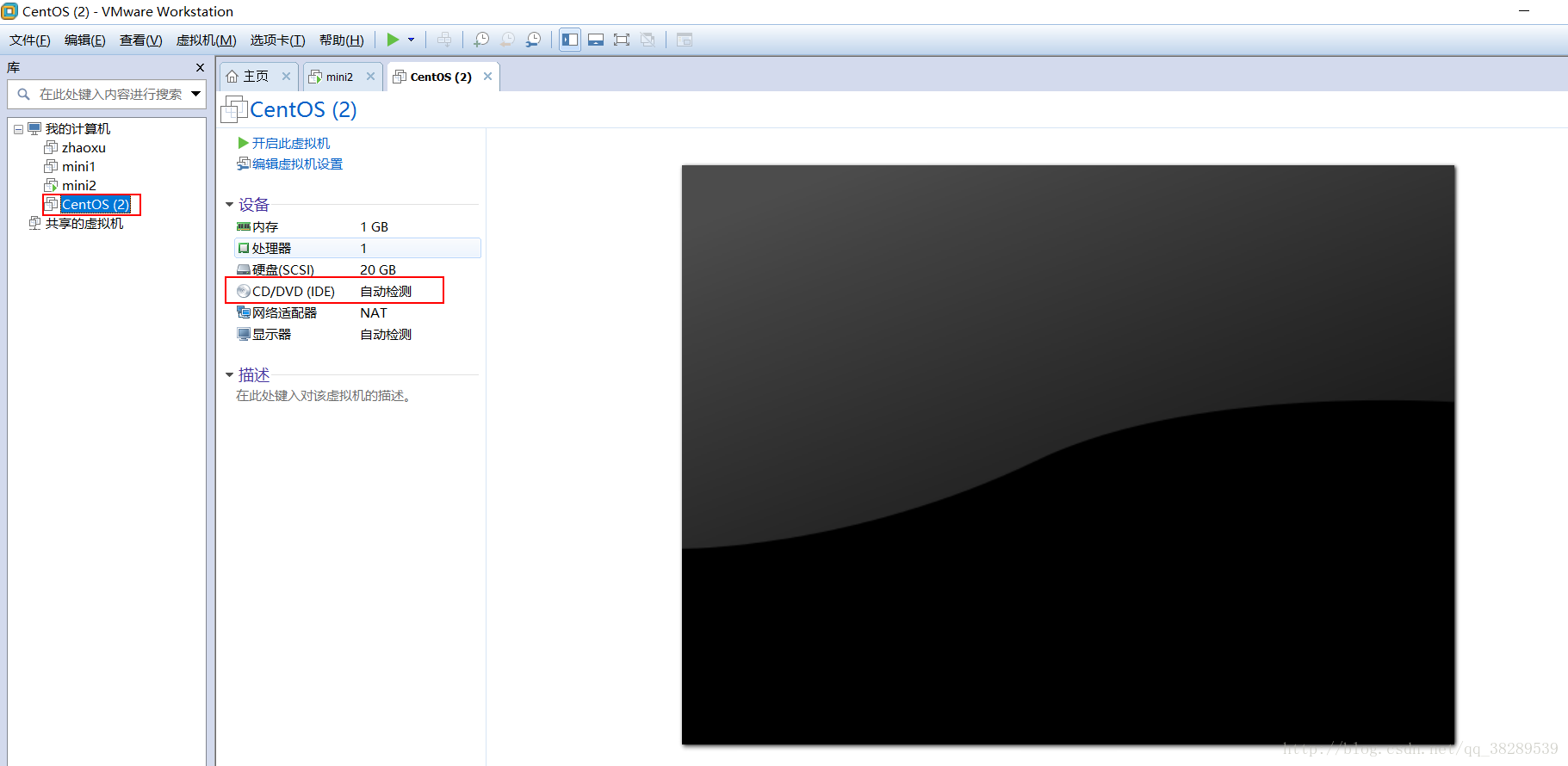Click the green power on toolbar button

point(393,40)
